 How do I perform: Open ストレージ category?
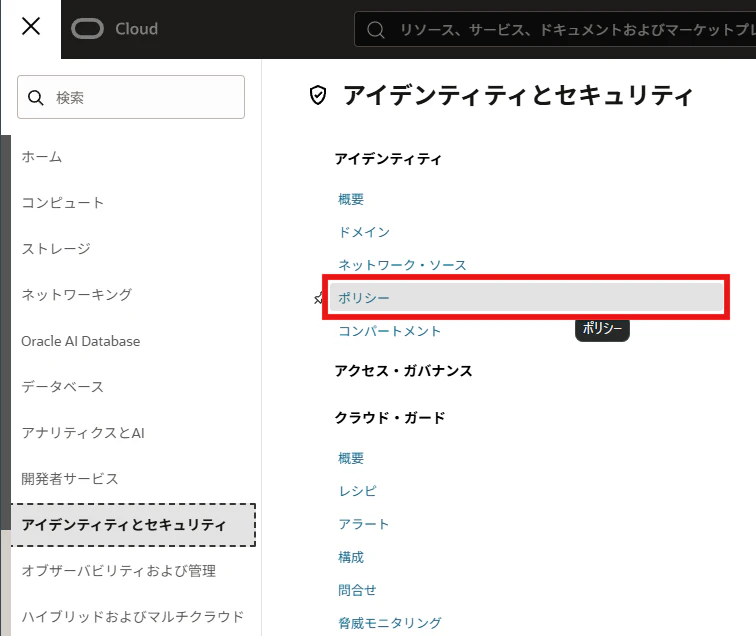click(56, 249)
